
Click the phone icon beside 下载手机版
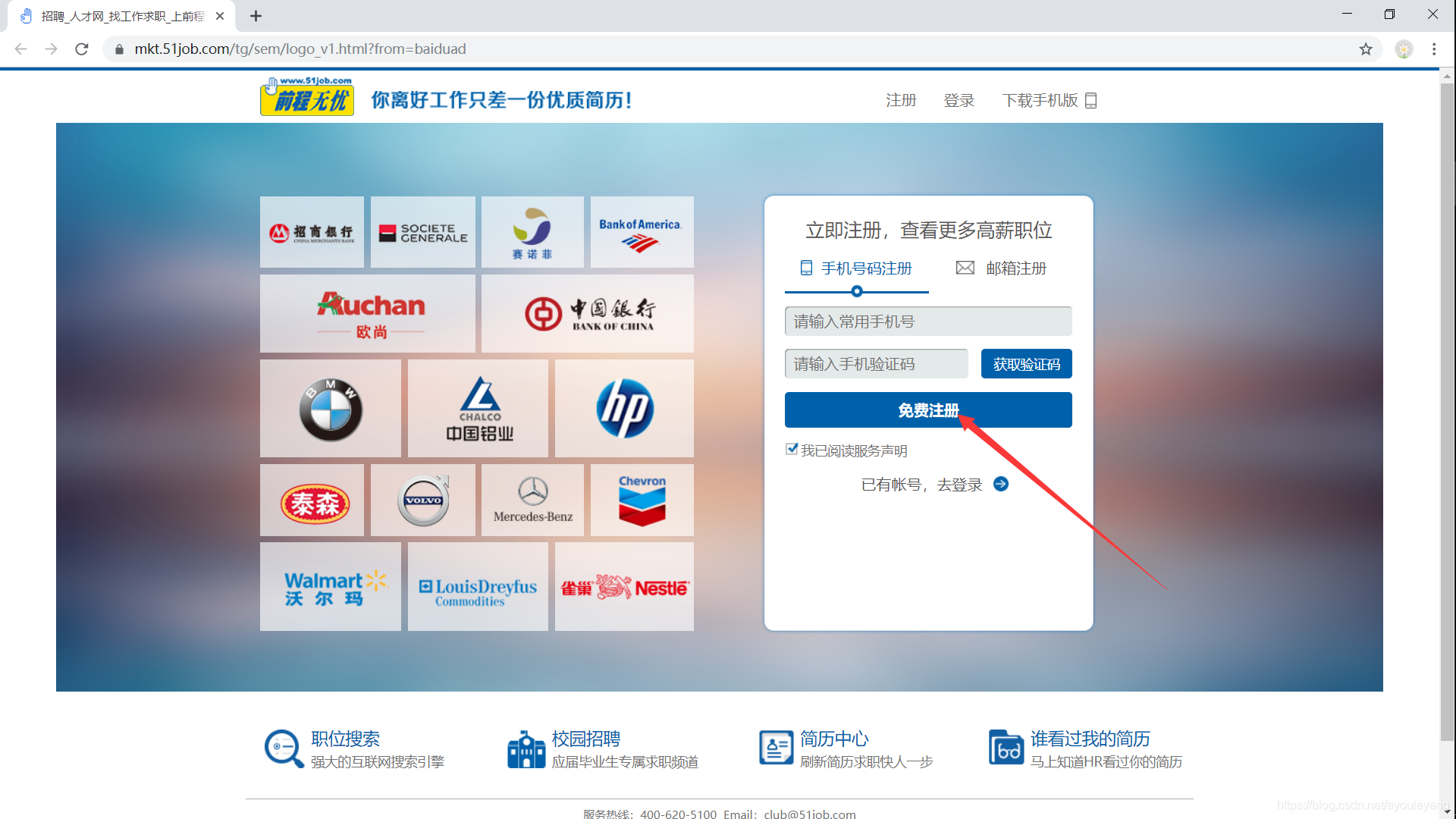[1091, 100]
